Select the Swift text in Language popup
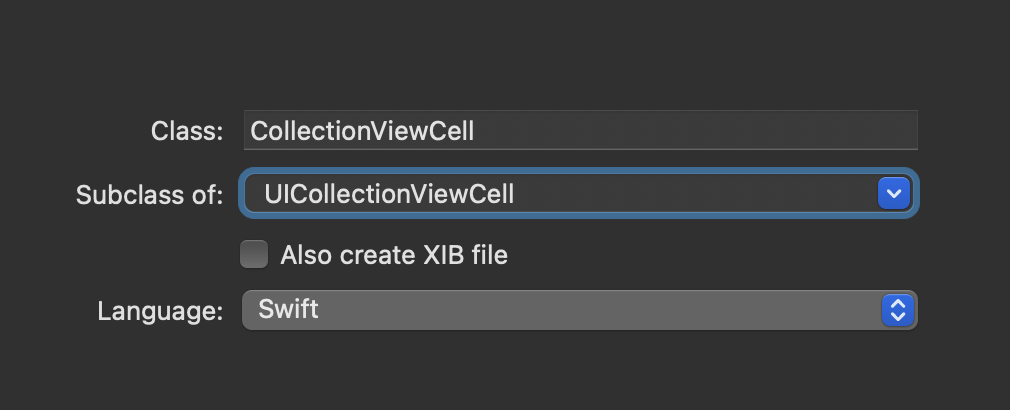Image resolution: width=1010 pixels, height=410 pixels. tap(288, 309)
